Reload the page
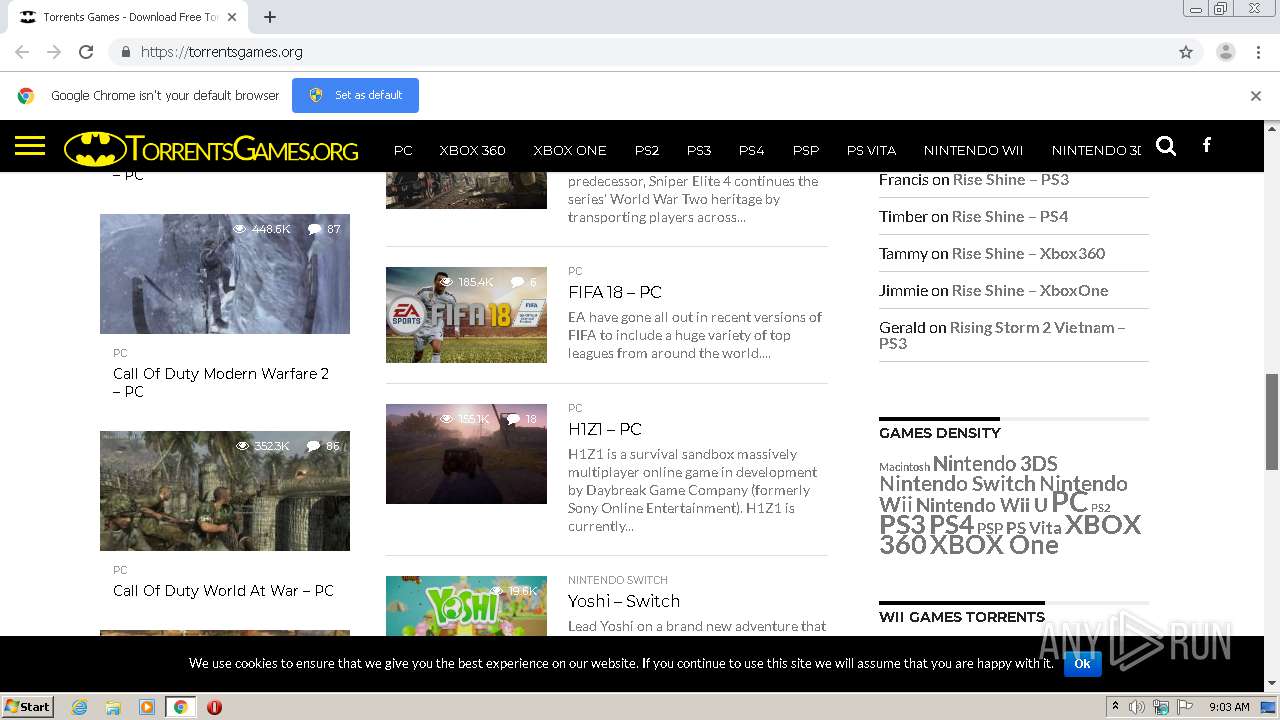 86,52
